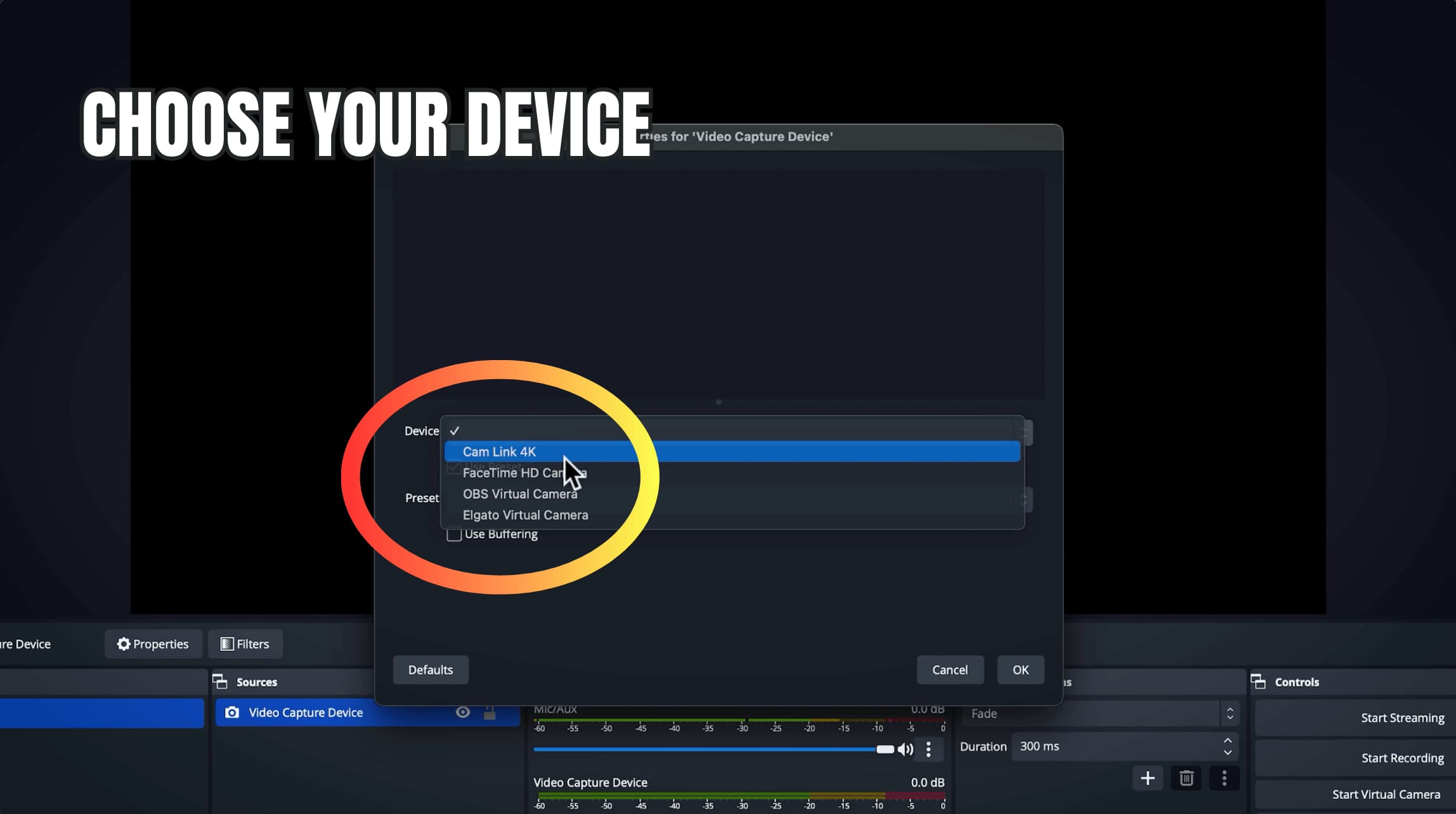Click the Sources panel title
The image size is (1456, 814).
pyautogui.click(x=257, y=682)
